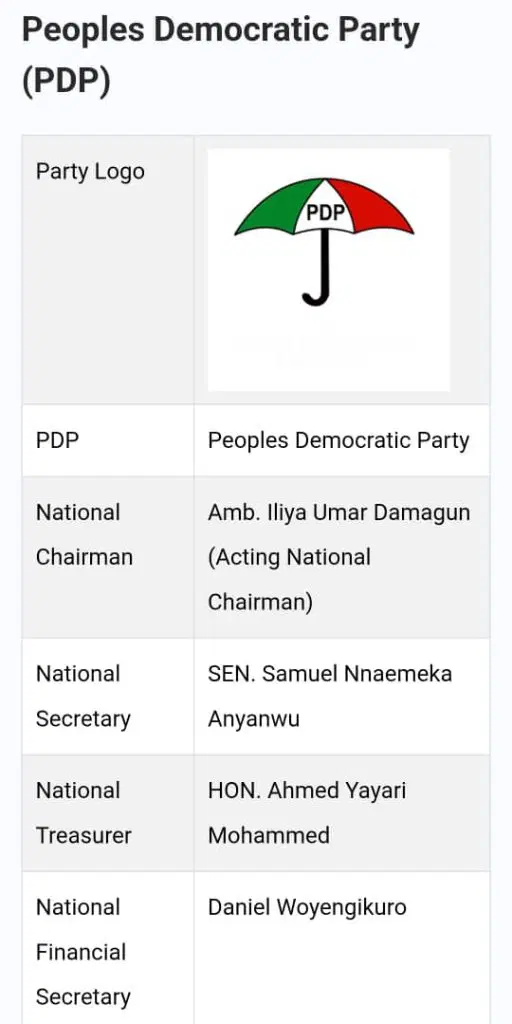Select the name Amb. Iliya Umar Damagun
The image size is (512, 1024).
click(339, 513)
